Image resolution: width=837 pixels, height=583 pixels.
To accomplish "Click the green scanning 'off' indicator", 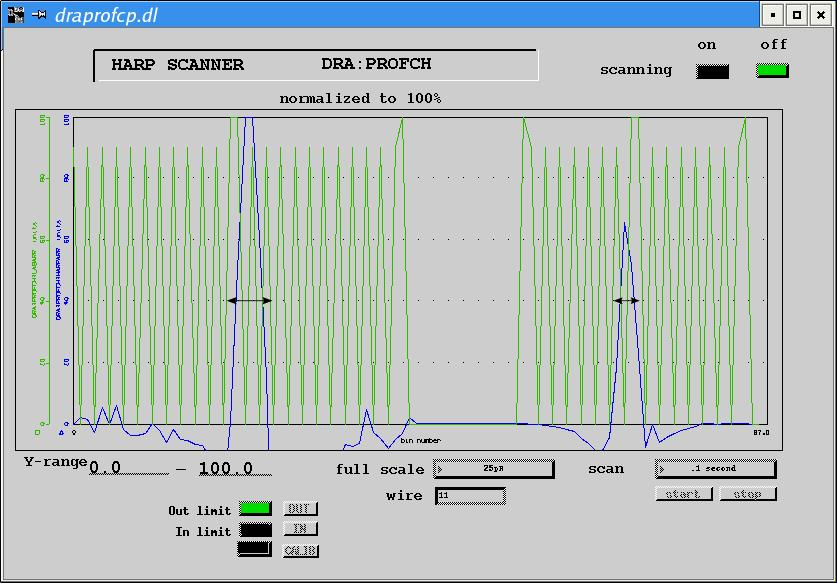I will pos(772,70).
